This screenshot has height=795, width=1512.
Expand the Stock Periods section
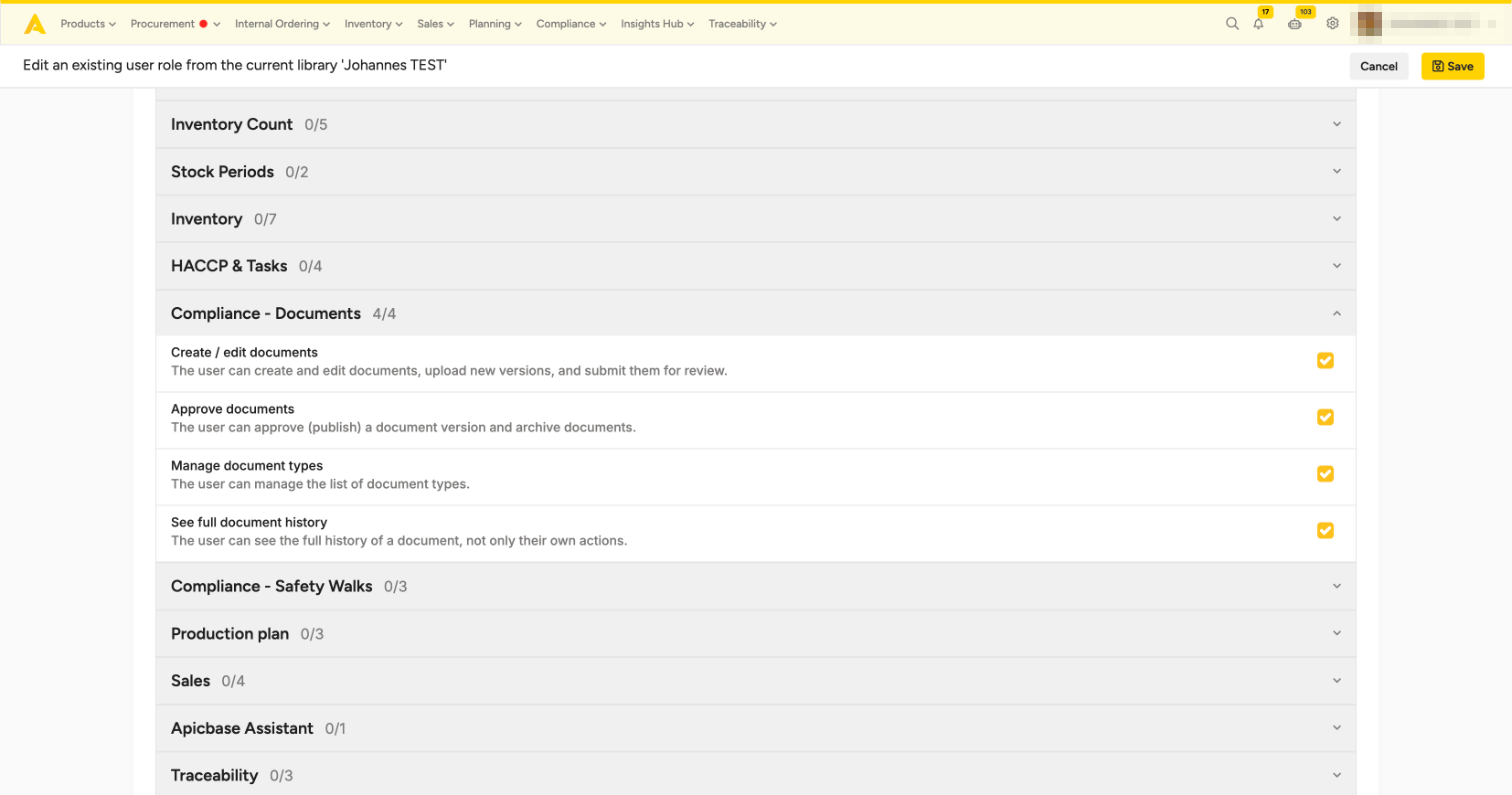[x=756, y=172]
